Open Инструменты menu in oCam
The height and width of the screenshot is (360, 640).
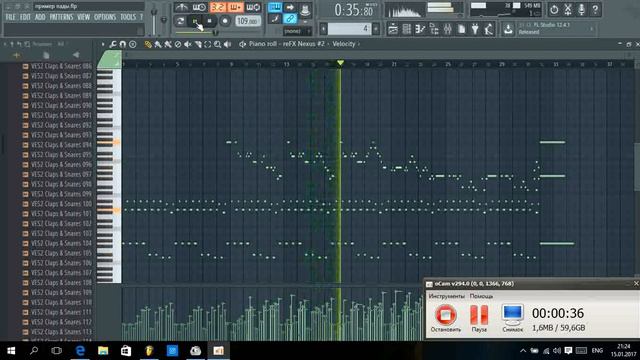coord(447,296)
